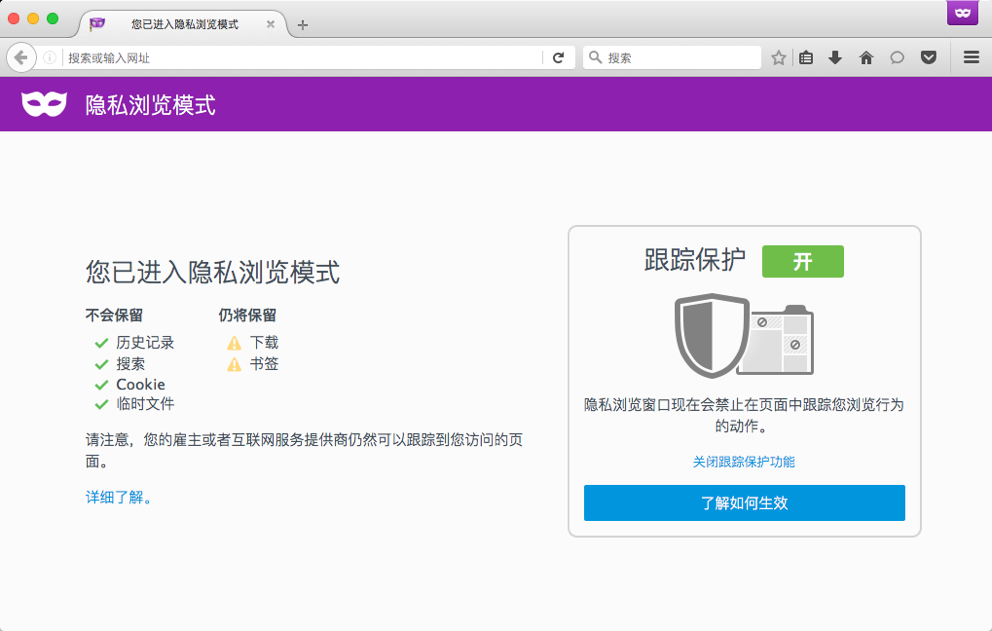Reload the current page
This screenshot has width=992, height=631.
point(558,58)
